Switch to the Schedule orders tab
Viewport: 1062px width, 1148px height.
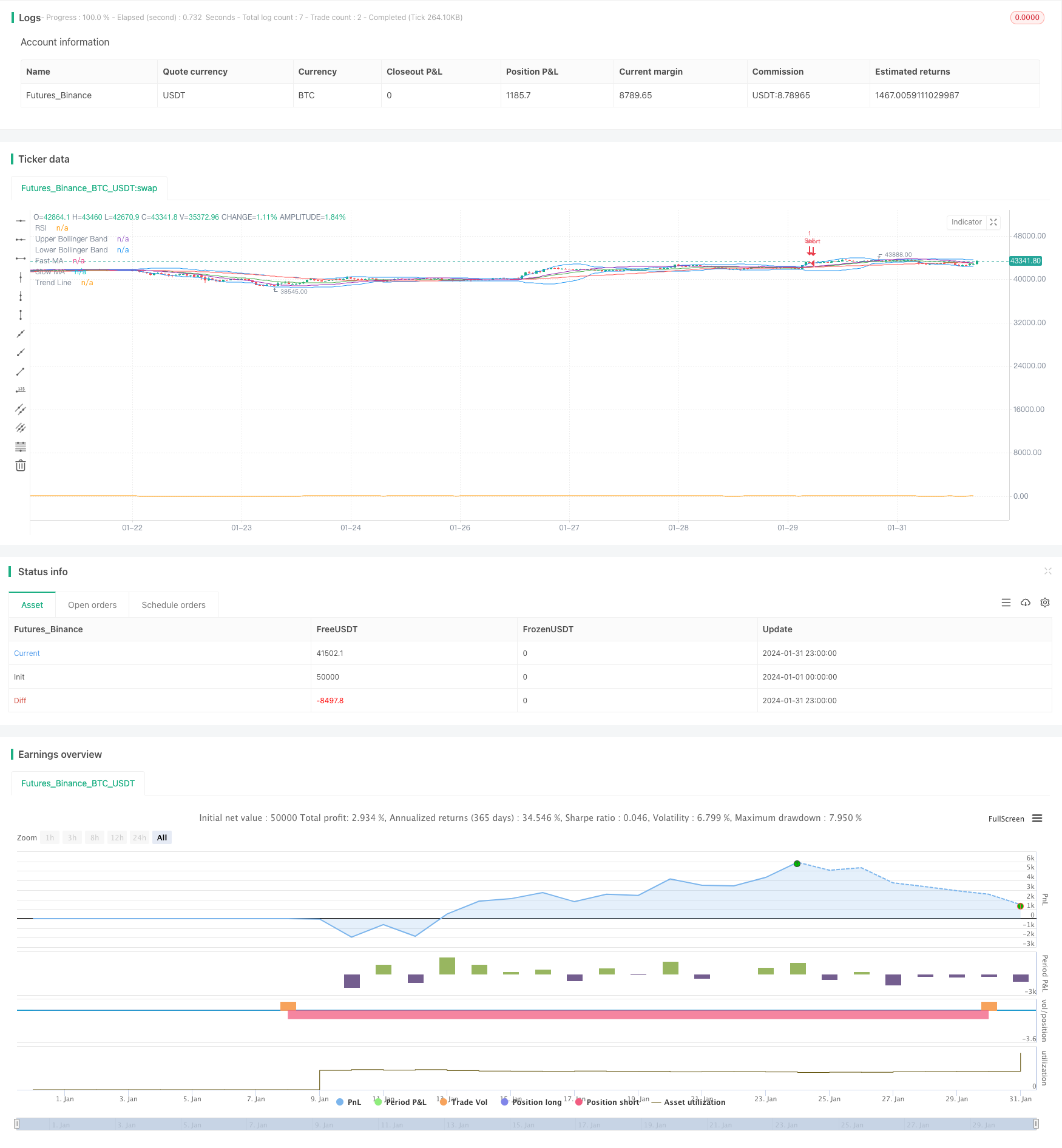click(174, 605)
